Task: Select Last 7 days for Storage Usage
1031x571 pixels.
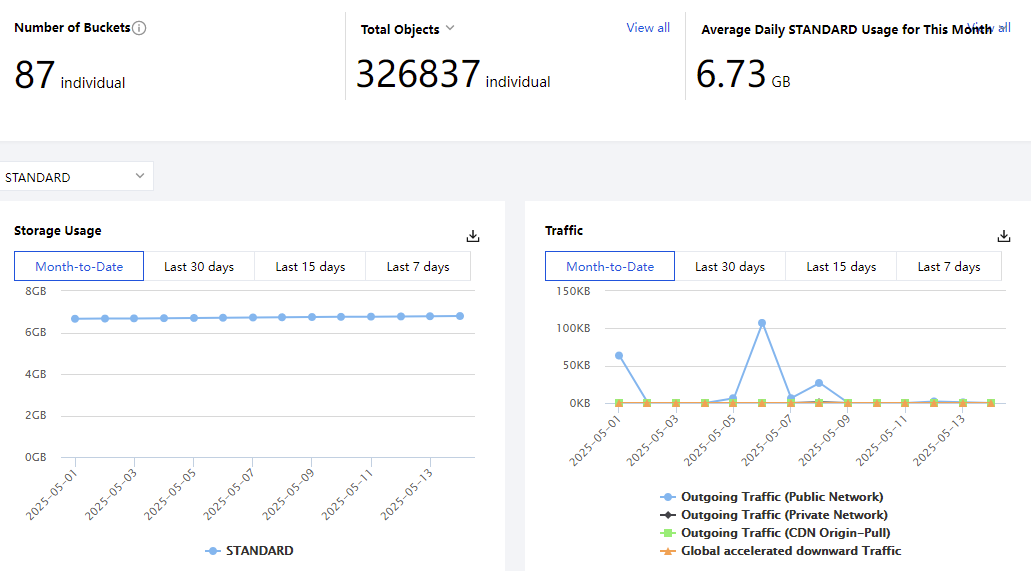Action: [x=418, y=267]
